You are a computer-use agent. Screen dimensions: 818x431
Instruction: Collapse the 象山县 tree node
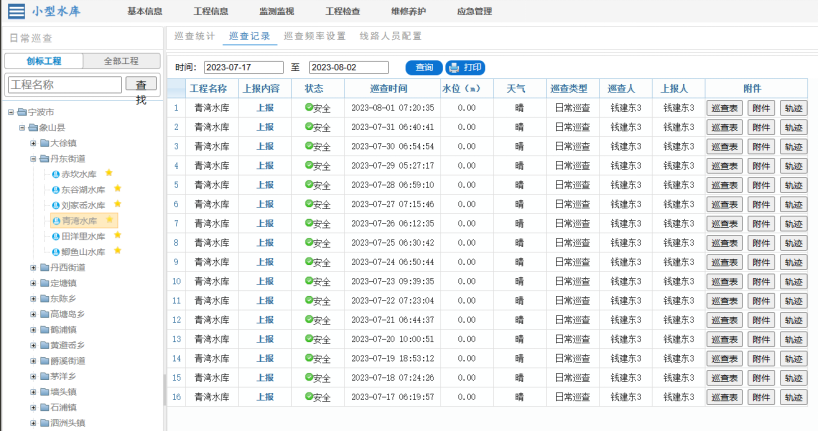22,127
